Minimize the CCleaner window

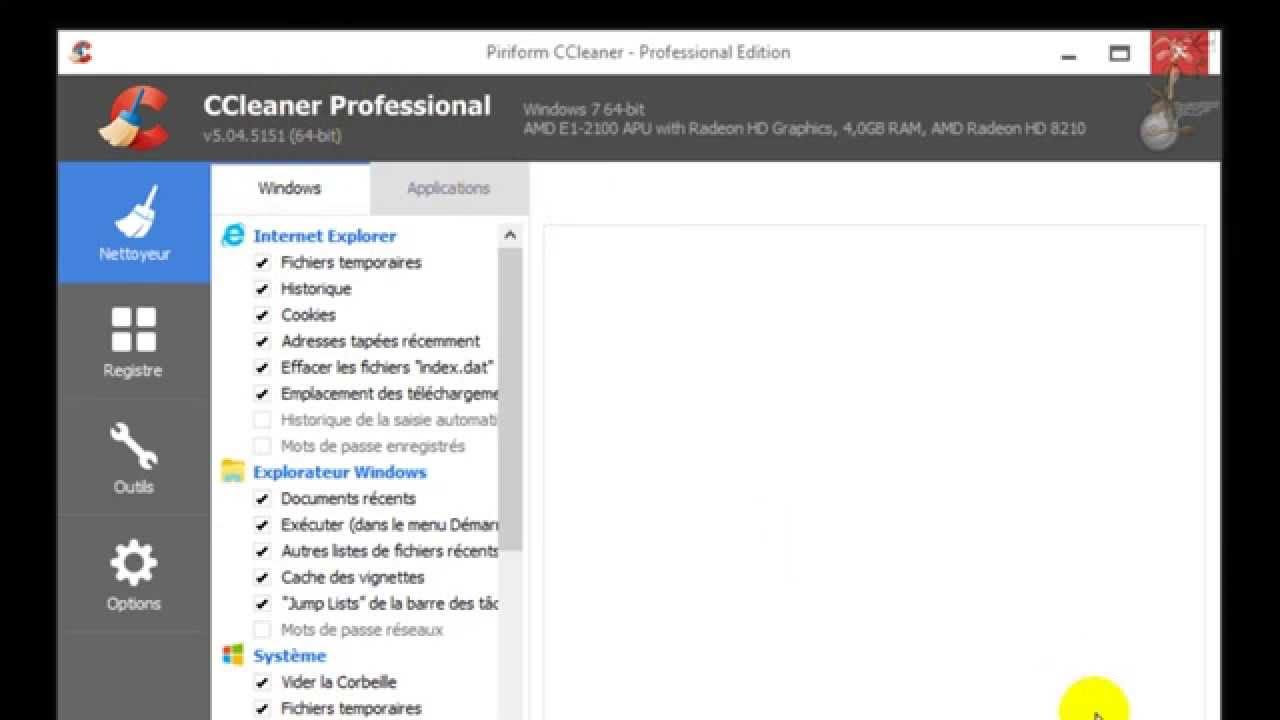(x=1069, y=54)
